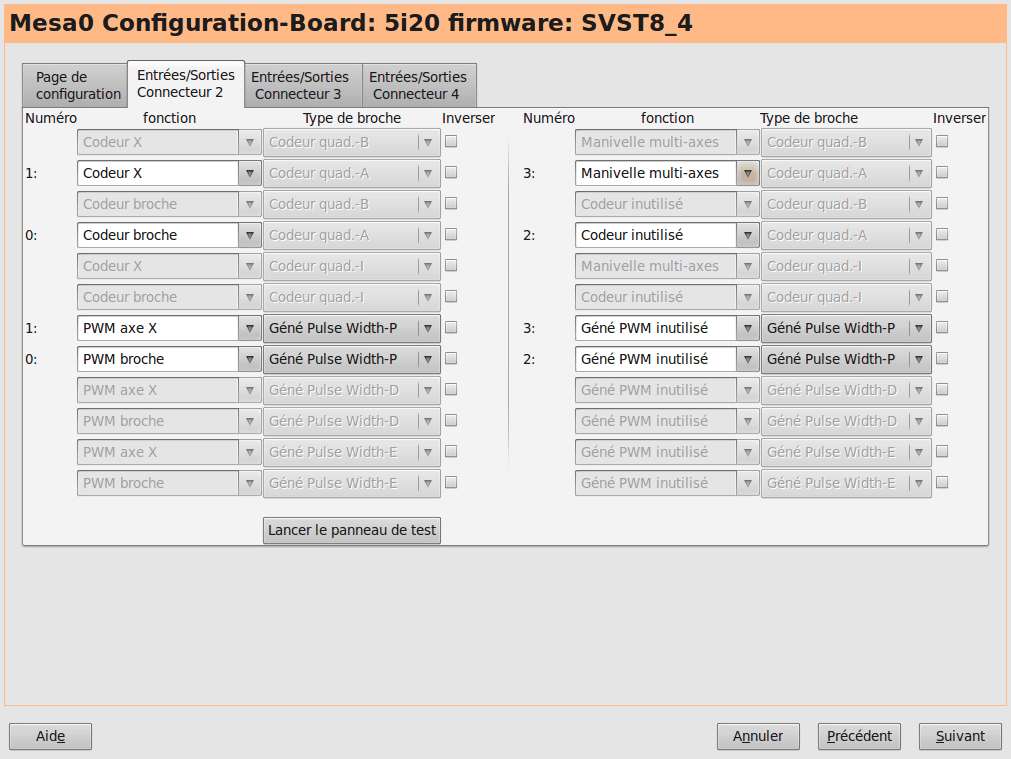Check Inverser for Géné PWM inutilisé row 2
The width and height of the screenshot is (1011, 759).
click(x=942, y=358)
